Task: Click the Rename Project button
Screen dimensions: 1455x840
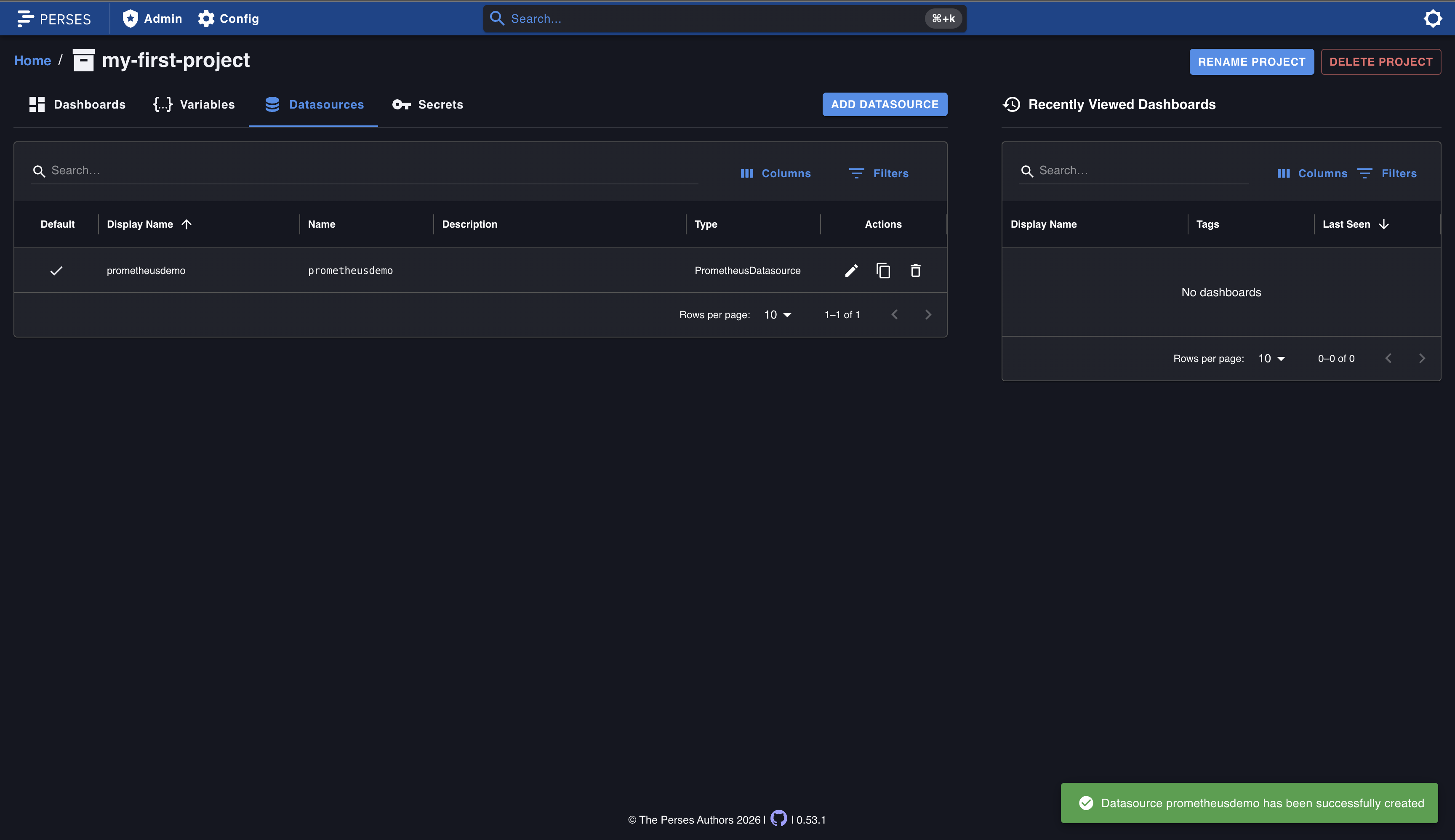Action: tap(1251, 62)
